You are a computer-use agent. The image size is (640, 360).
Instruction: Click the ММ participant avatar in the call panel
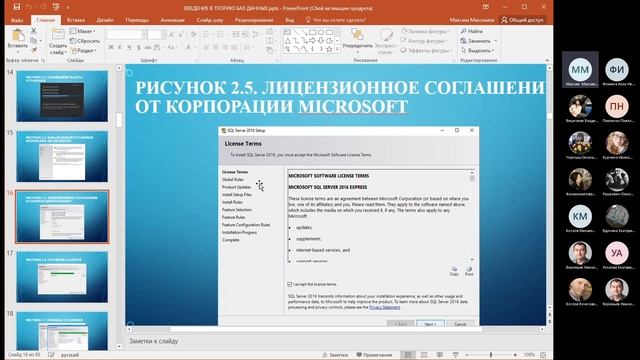pyautogui.click(x=580, y=70)
